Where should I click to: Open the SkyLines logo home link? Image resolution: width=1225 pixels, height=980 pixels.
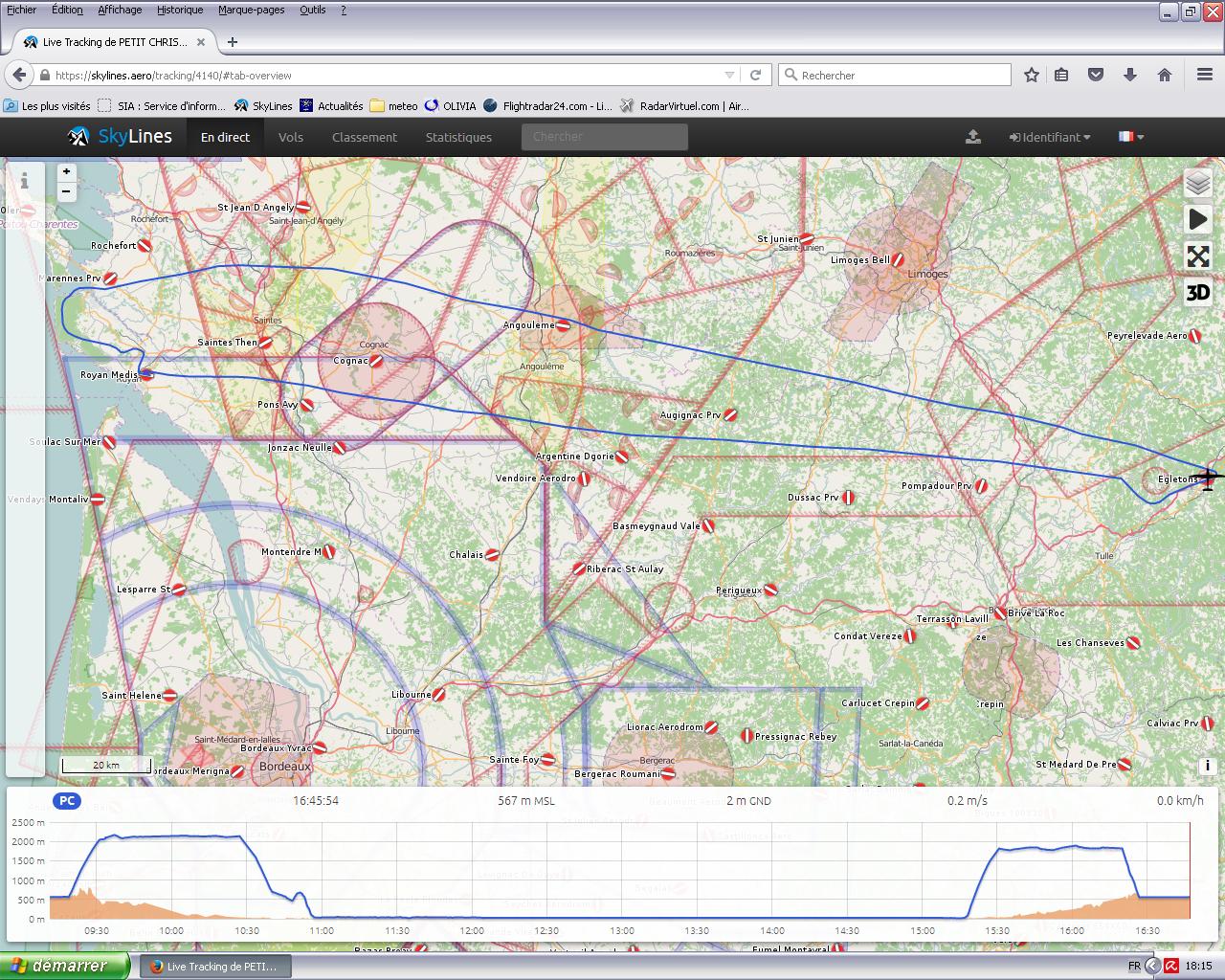[x=120, y=137]
